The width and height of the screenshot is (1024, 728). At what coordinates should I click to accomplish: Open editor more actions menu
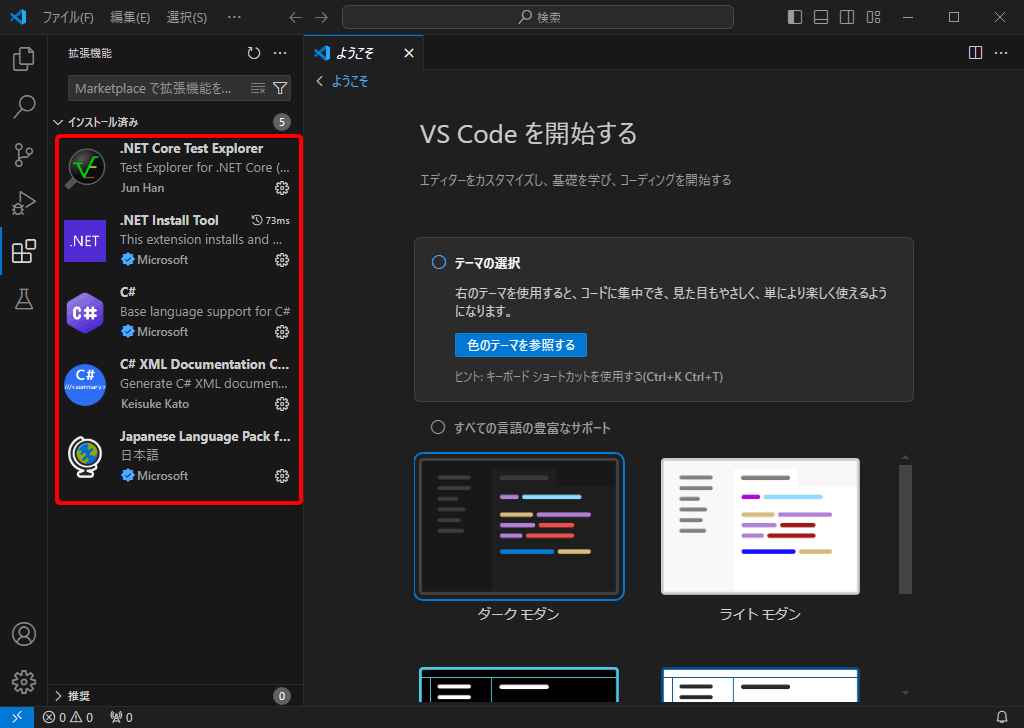point(1001,53)
